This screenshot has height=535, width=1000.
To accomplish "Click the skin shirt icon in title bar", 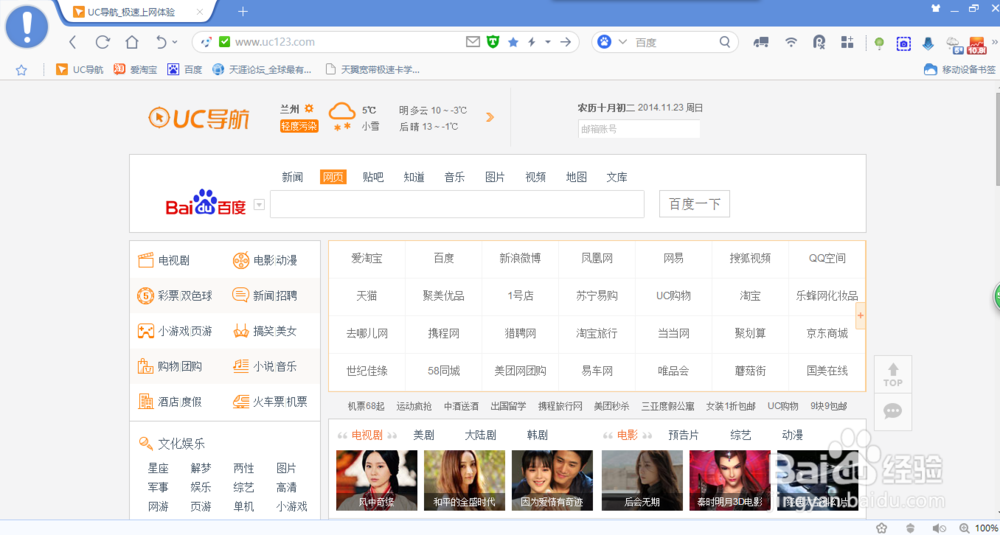I will (x=936, y=8).
